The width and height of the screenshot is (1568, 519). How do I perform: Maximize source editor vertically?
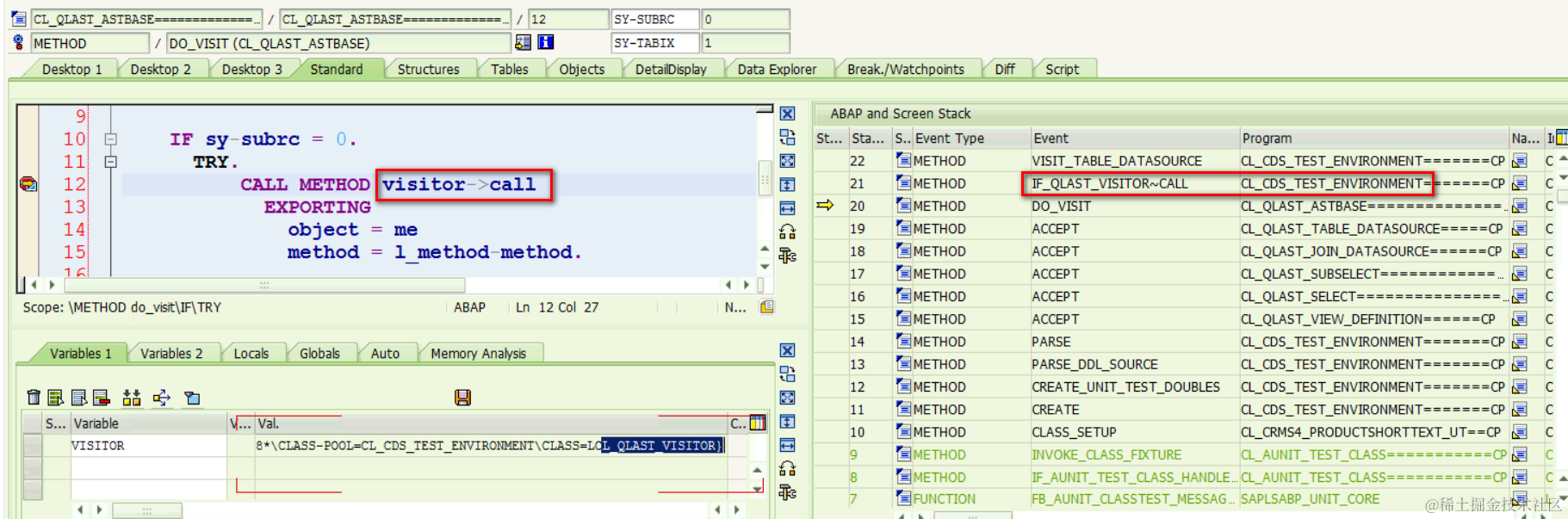coord(787,184)
